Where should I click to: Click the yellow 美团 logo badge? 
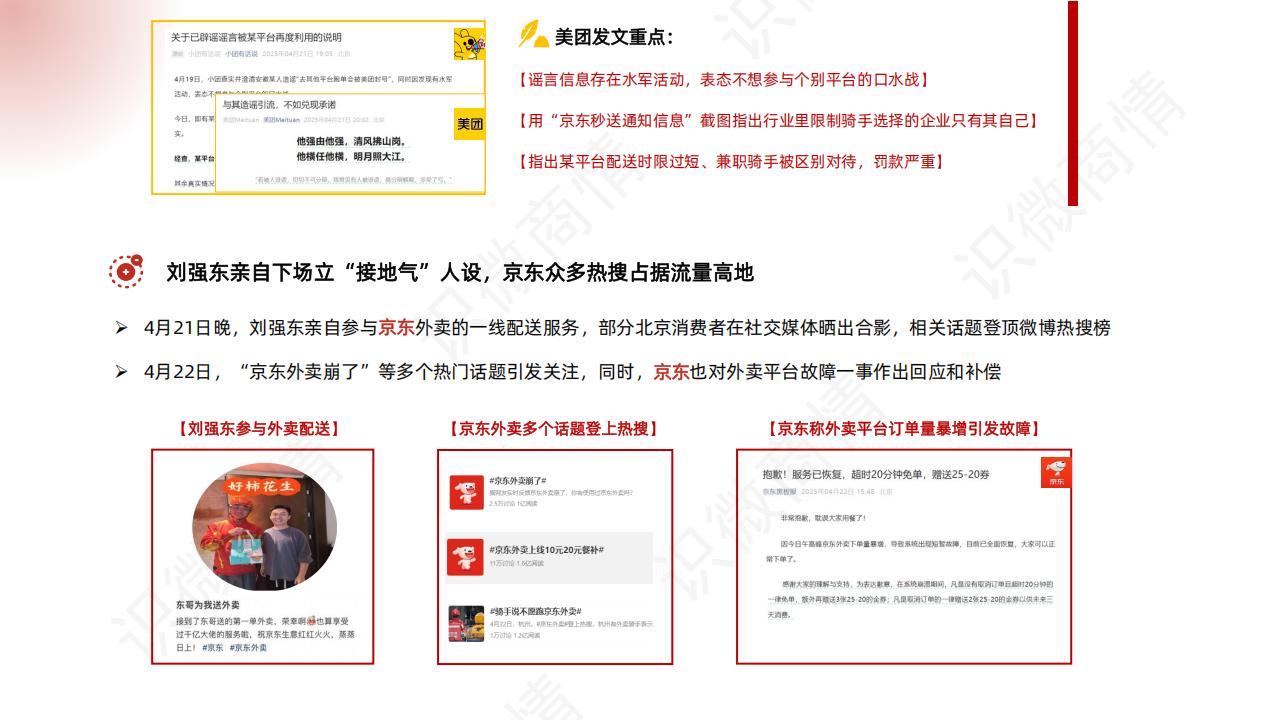(x=469, y=124)
